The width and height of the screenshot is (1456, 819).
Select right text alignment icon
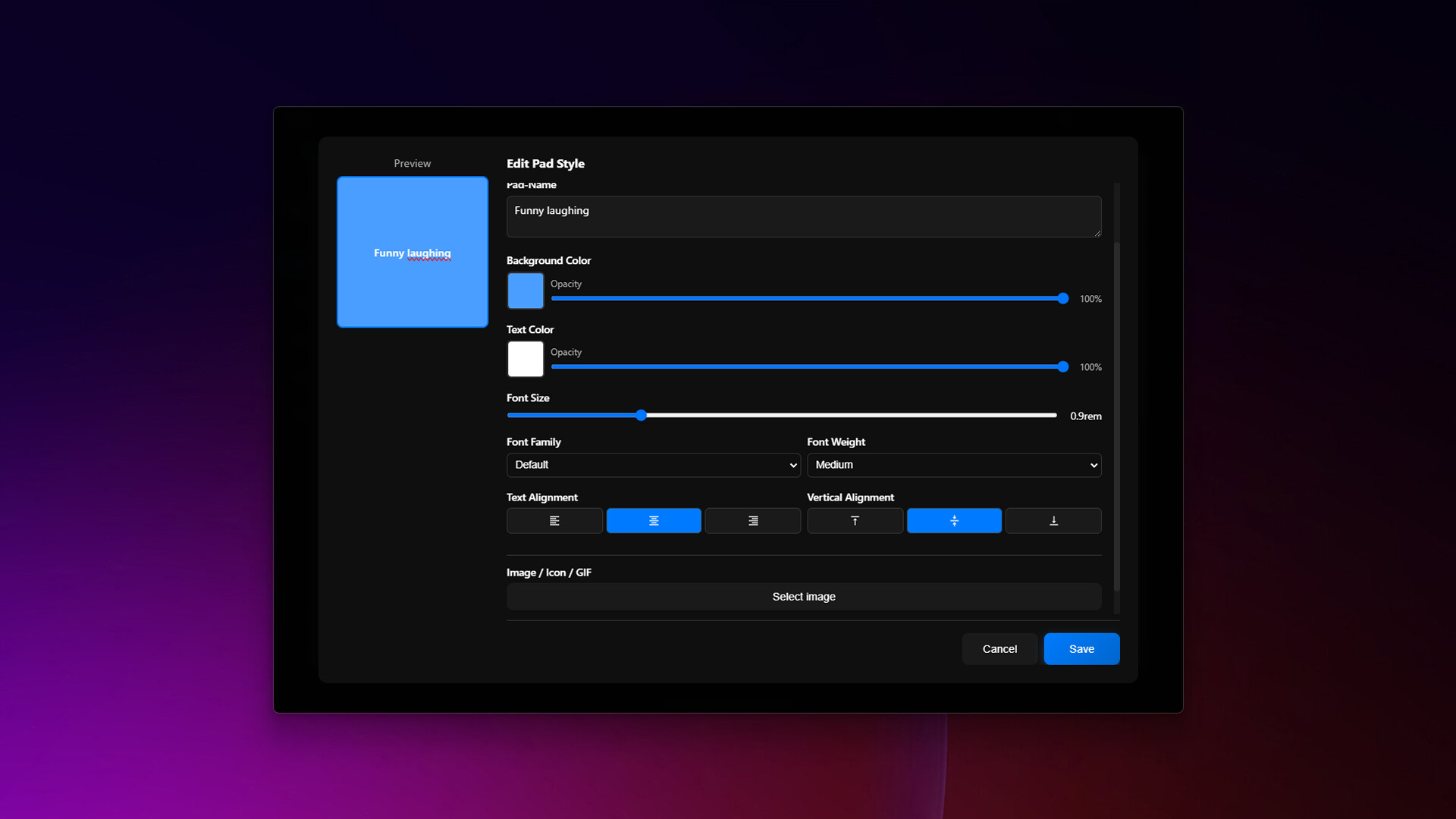(753, 521)
